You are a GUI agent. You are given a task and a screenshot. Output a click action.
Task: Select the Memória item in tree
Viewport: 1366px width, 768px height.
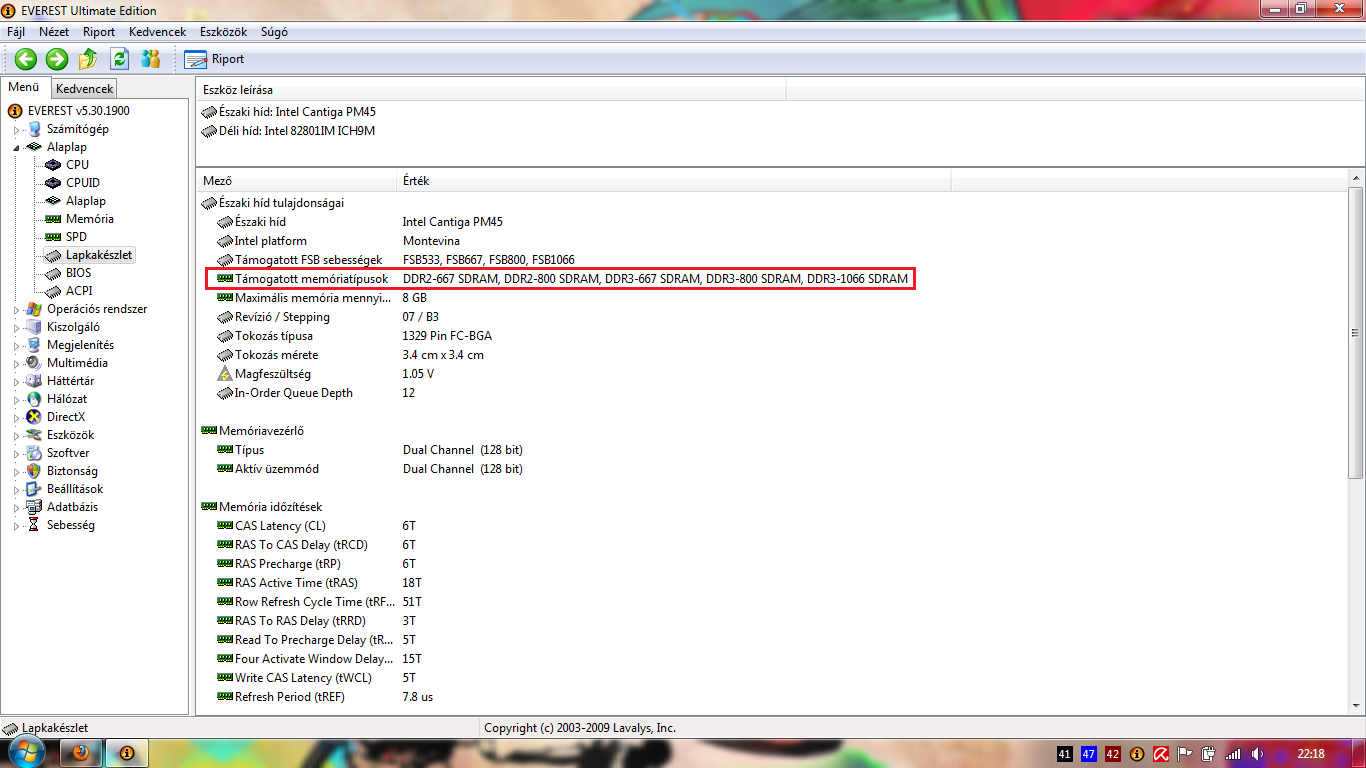pos(90,219)
